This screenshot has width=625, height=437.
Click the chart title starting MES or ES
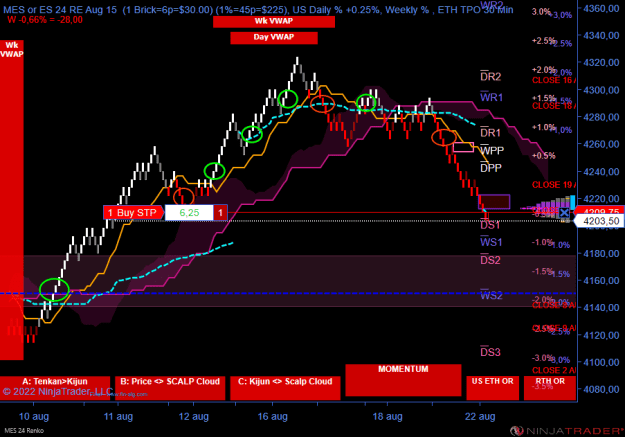point(258,9)
